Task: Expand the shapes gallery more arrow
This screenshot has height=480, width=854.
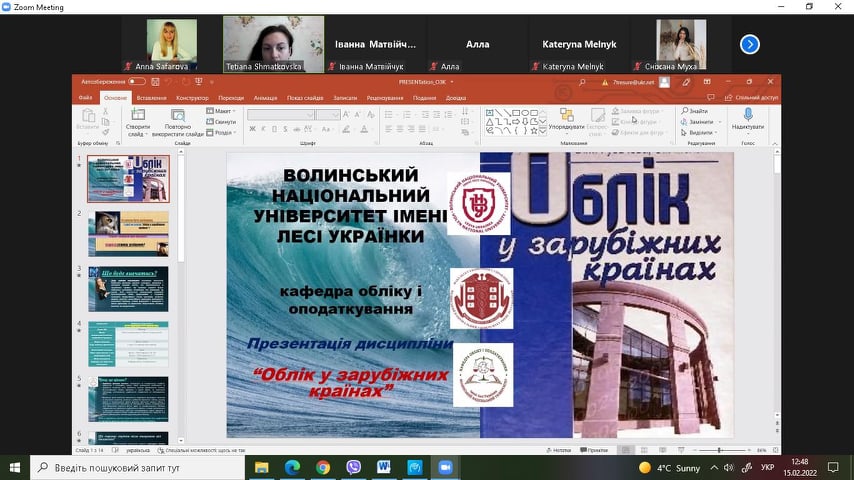Action: (541, 132)
